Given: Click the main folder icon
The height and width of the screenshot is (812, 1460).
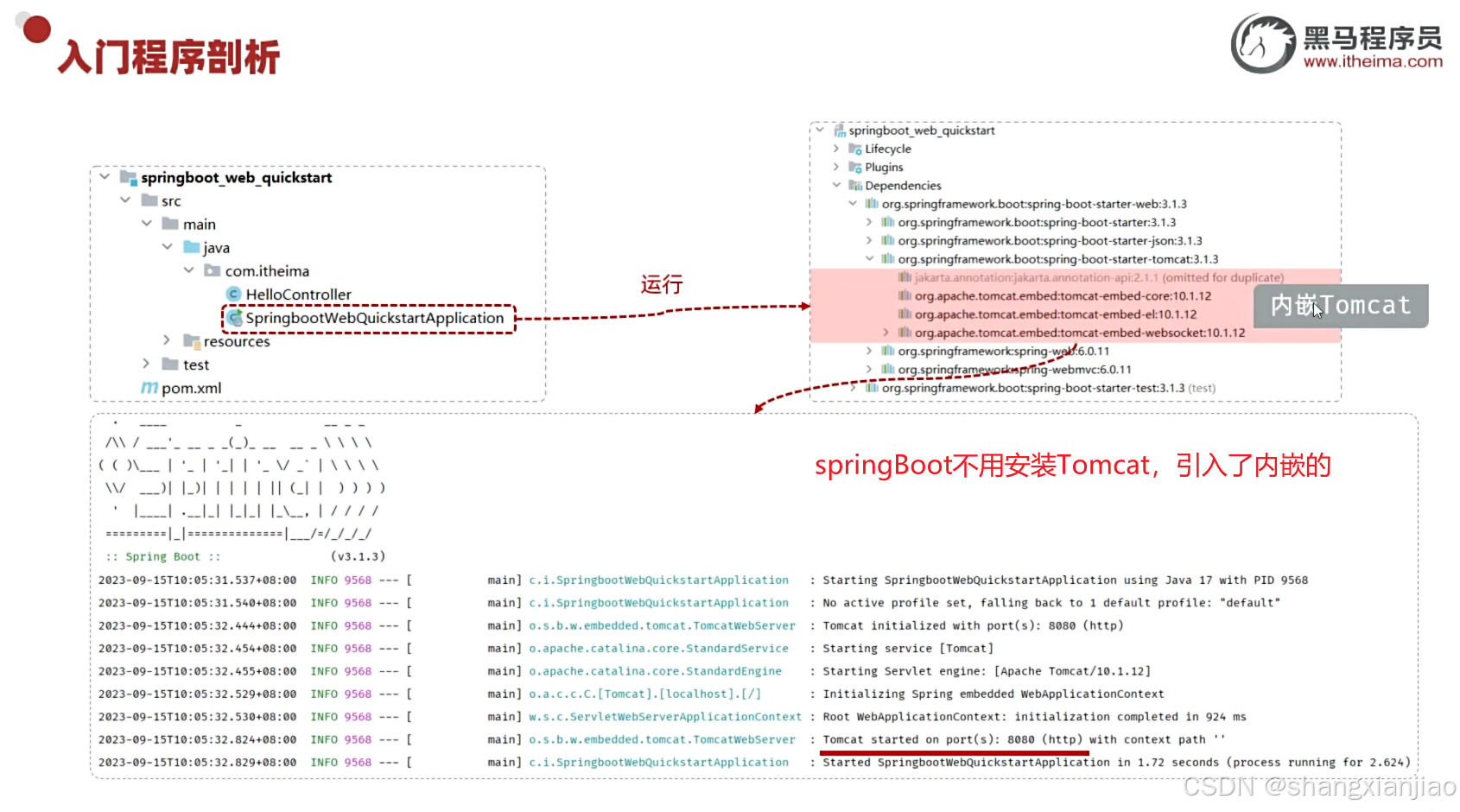Looking at the screenshot, I should pos(170,225).
